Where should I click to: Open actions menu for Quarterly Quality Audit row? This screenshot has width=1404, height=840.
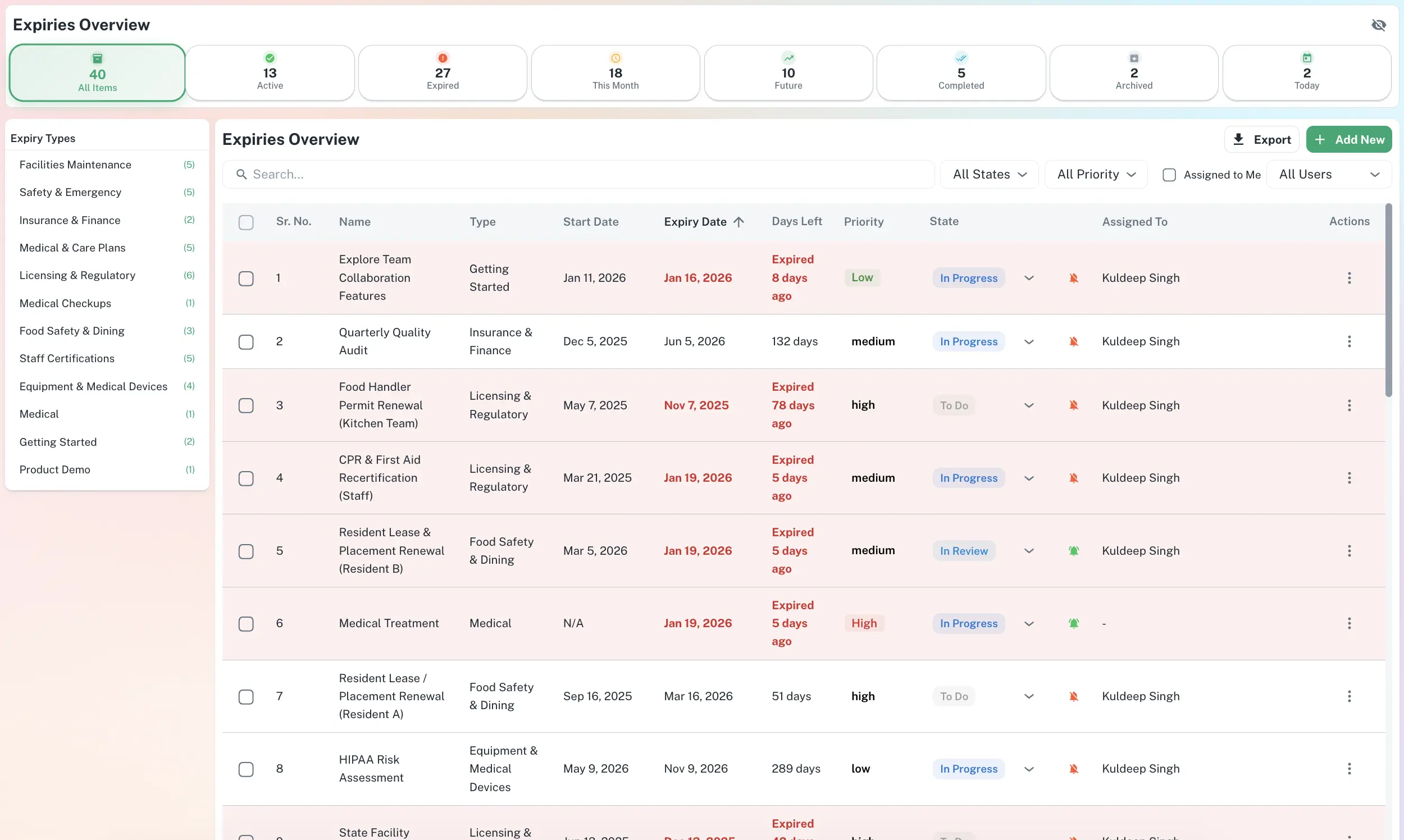point(1349,341)
